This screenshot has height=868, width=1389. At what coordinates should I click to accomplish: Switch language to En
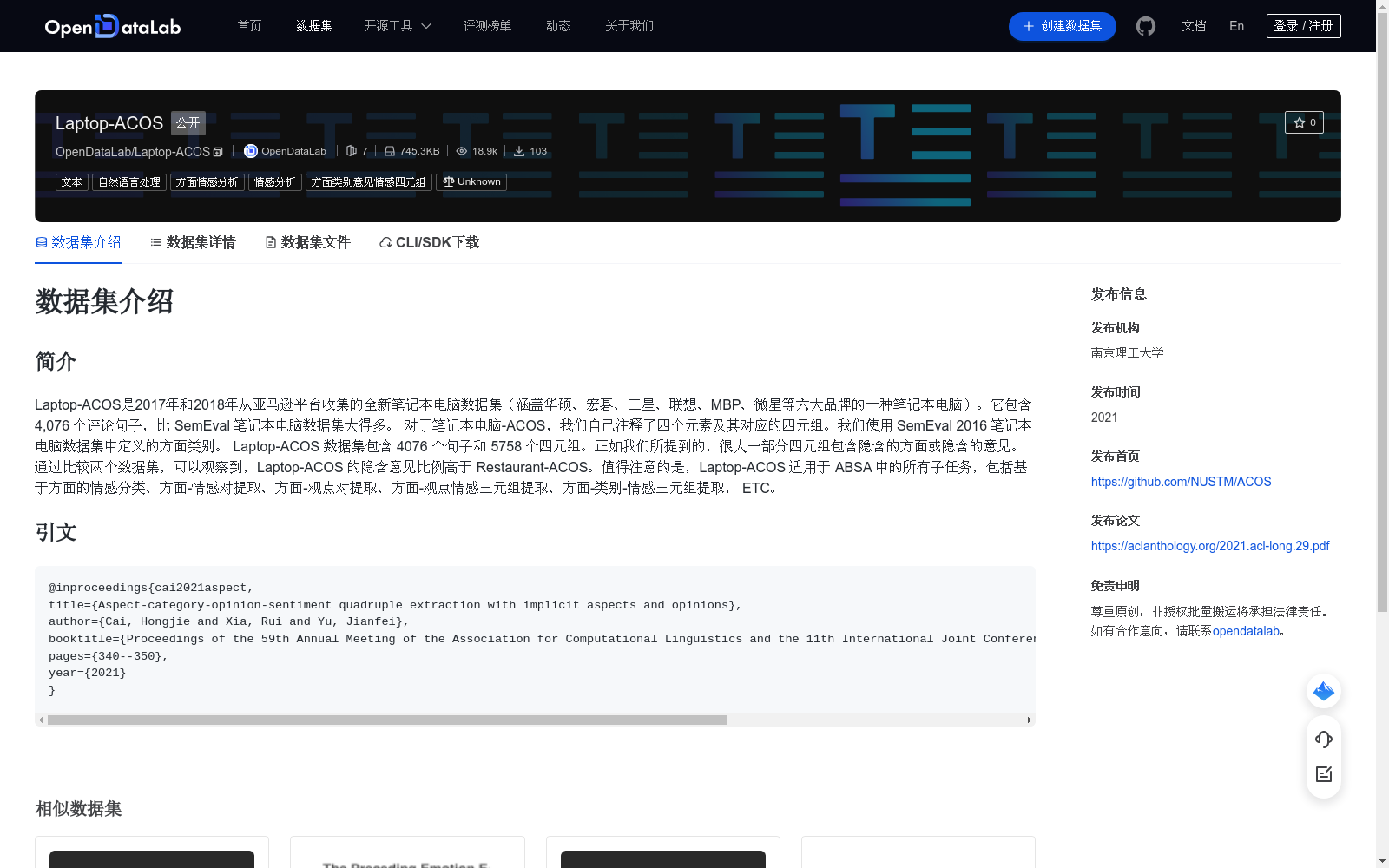tap(1236, 26)
